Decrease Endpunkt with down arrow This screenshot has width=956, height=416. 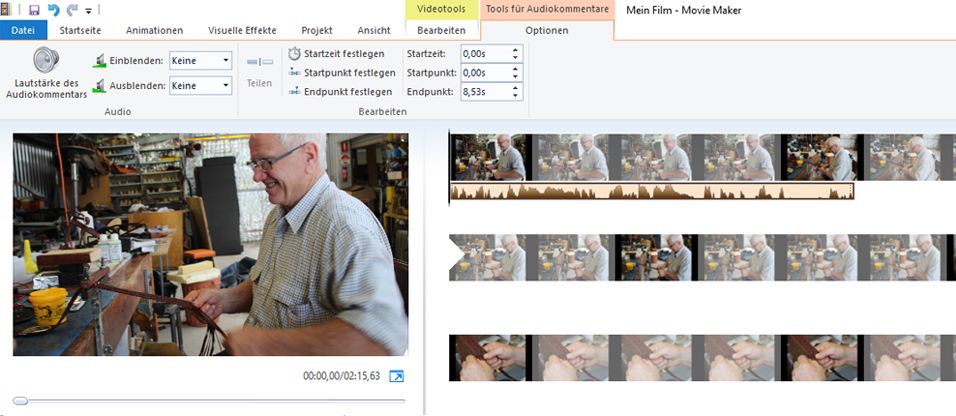pos(515,96)
